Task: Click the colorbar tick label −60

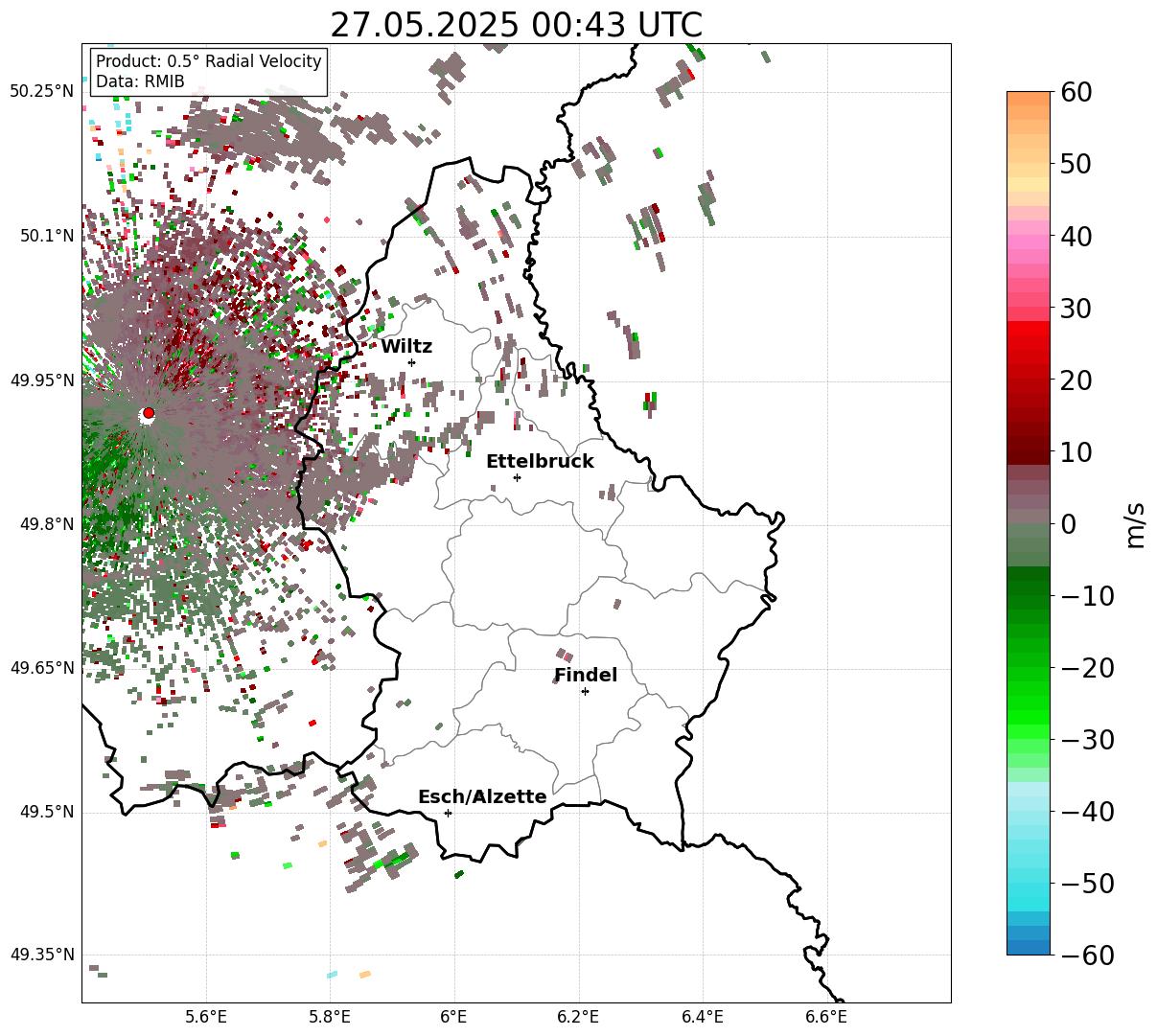Action: [x=1087, y=955]
